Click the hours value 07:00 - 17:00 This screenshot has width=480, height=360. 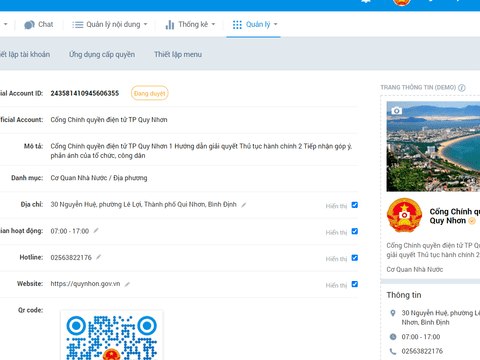70,231
